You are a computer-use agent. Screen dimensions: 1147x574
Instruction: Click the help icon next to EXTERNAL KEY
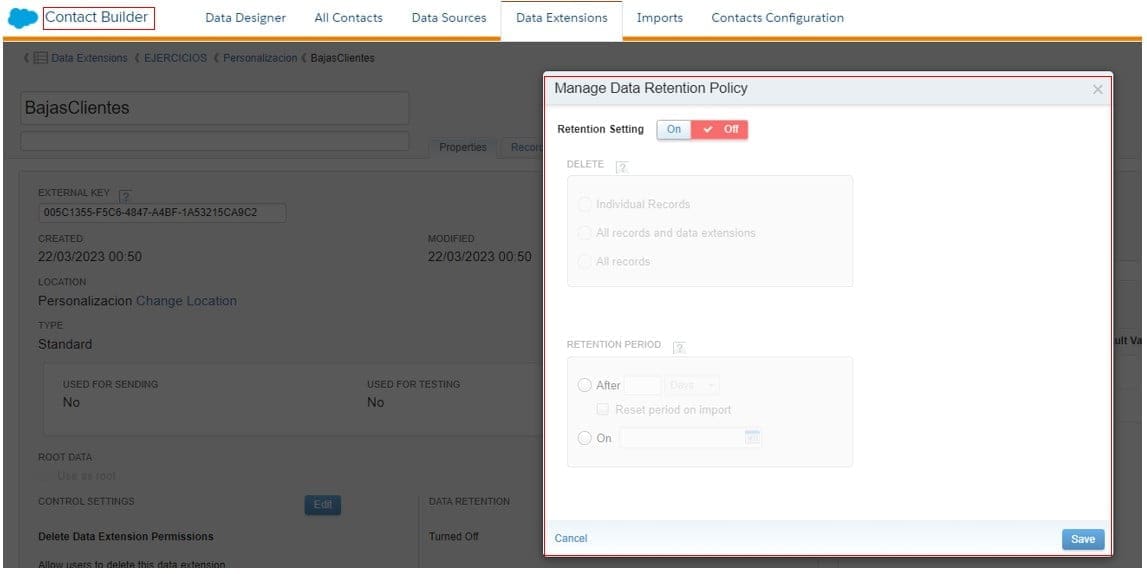point(125,194)
